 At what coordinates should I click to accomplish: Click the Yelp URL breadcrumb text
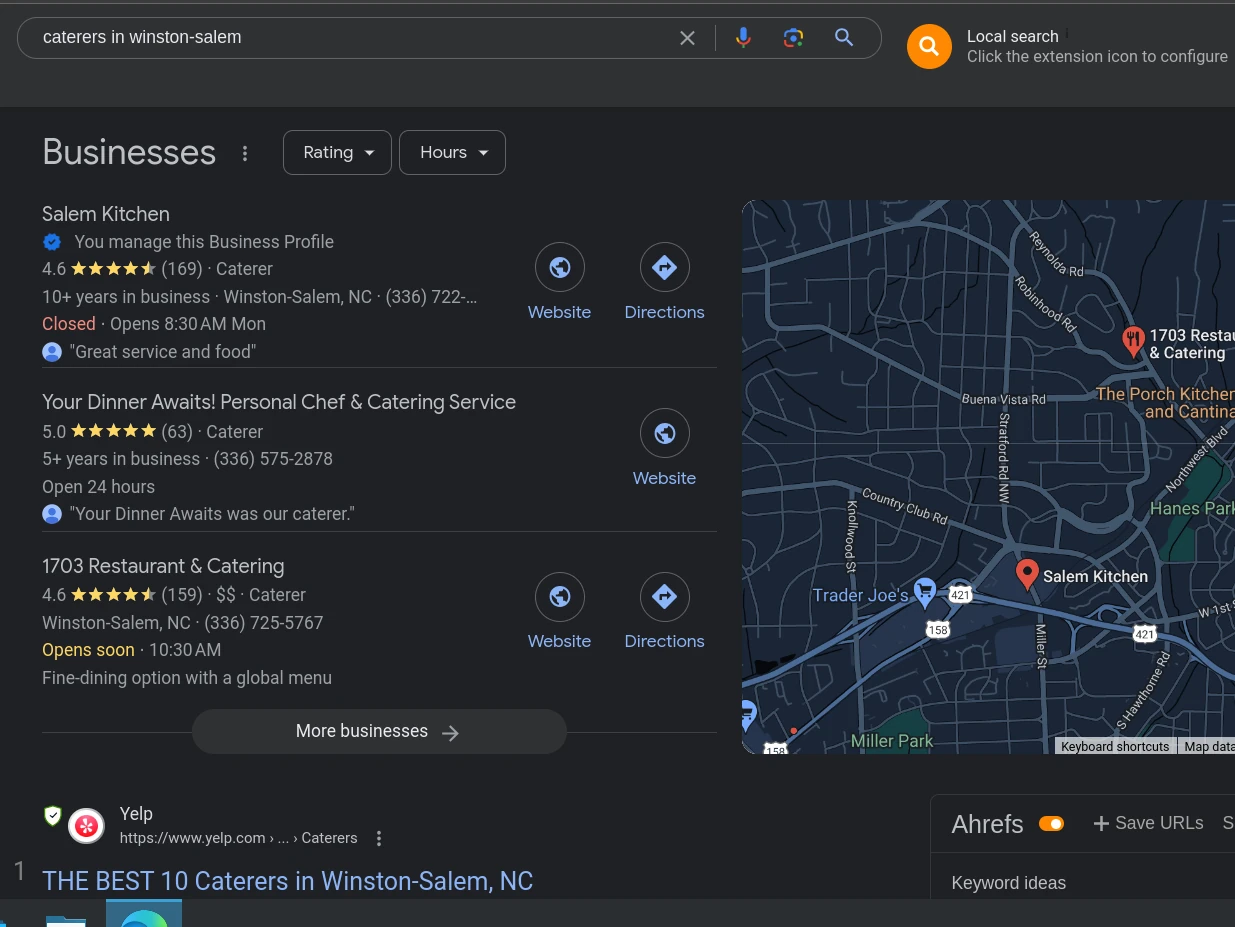click(238, 838)
